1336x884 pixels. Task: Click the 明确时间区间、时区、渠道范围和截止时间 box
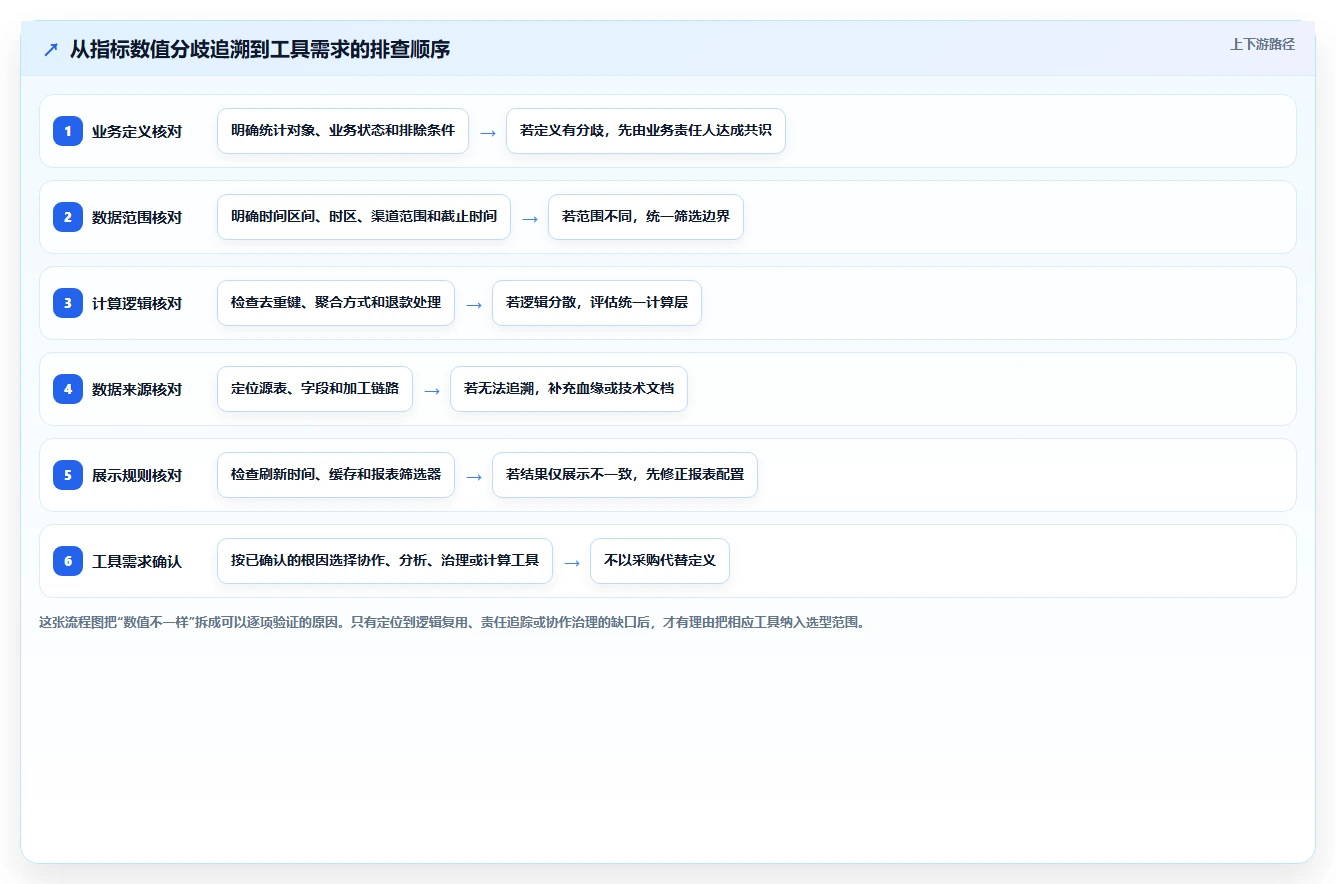pyautogui.click(x=364, y=217)
